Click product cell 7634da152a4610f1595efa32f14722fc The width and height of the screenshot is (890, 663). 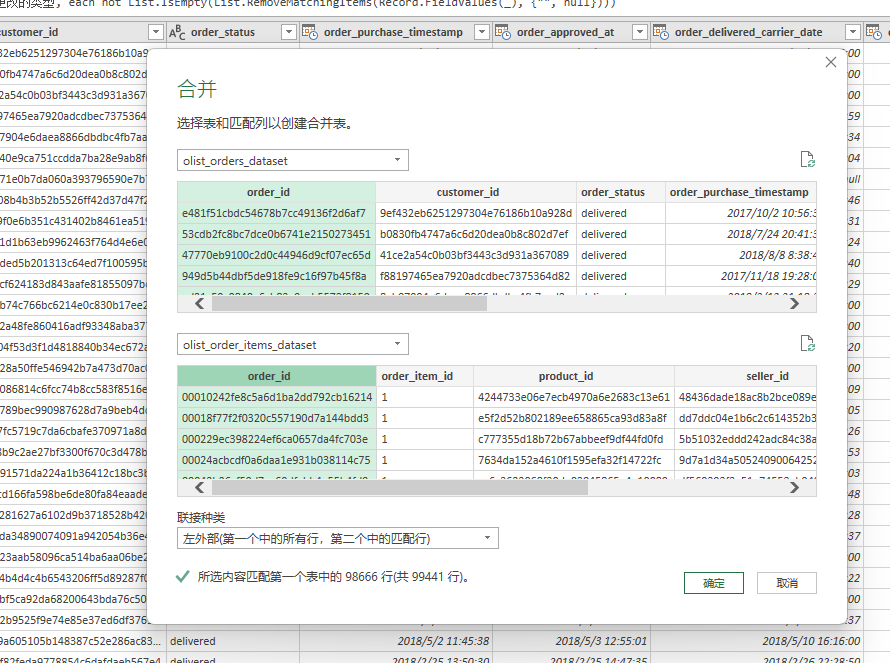pos(574,460)
